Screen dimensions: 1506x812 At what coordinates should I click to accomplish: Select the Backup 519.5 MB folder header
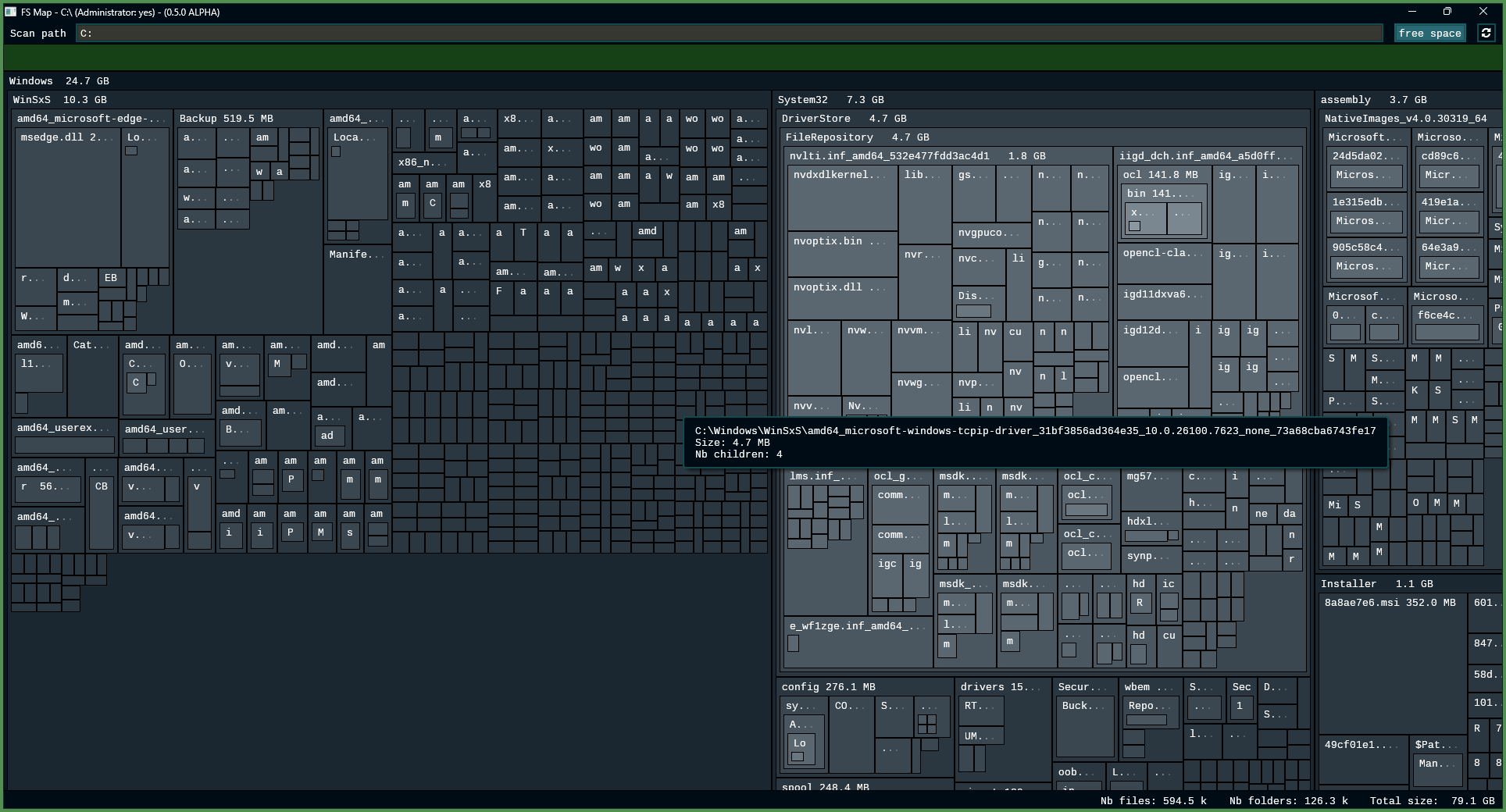pyautogui.click(x=227, y=119)
